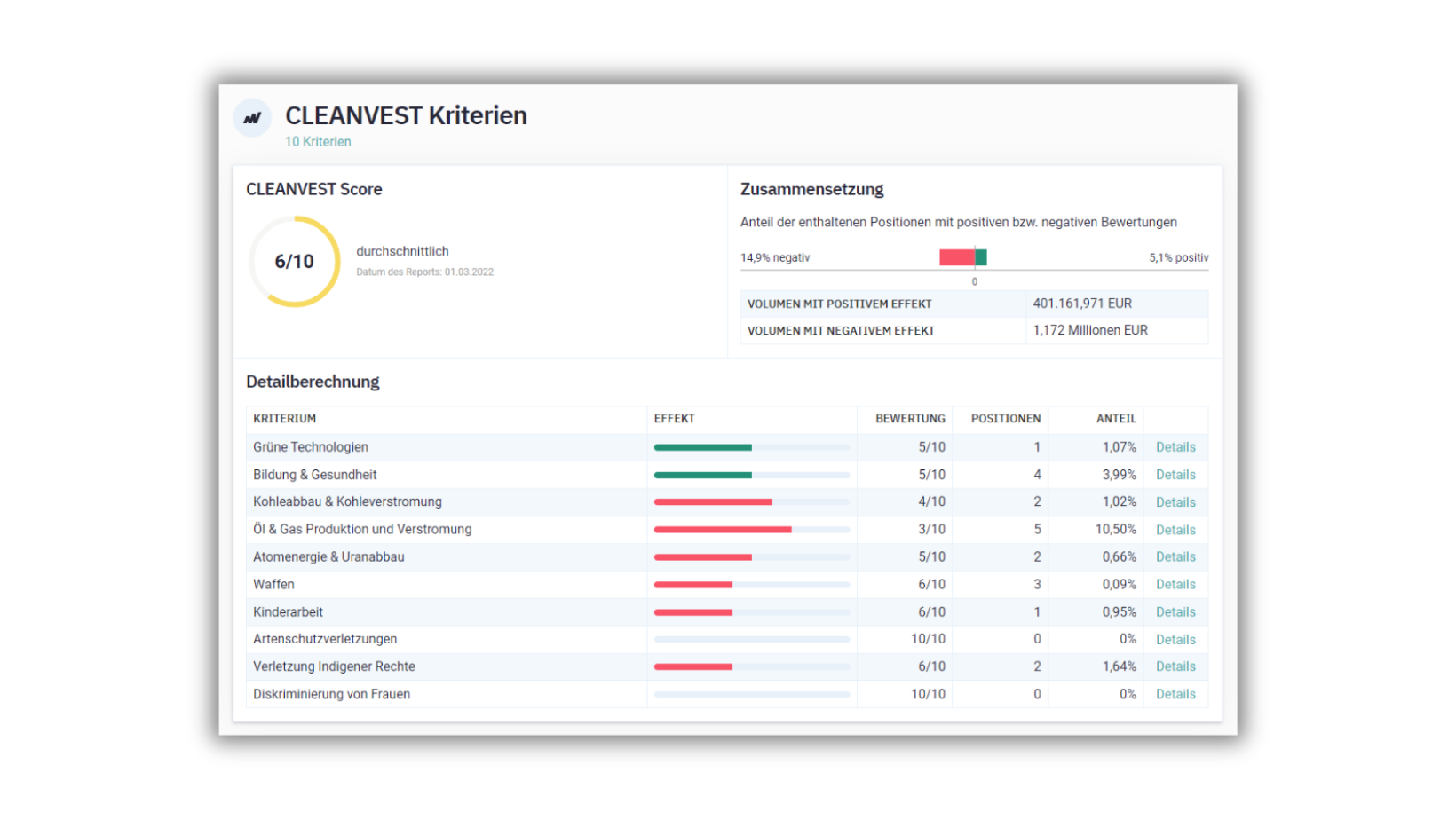Click the green effect bar for Grüne Technologien
1456x820 pixels.
point(703,447)
